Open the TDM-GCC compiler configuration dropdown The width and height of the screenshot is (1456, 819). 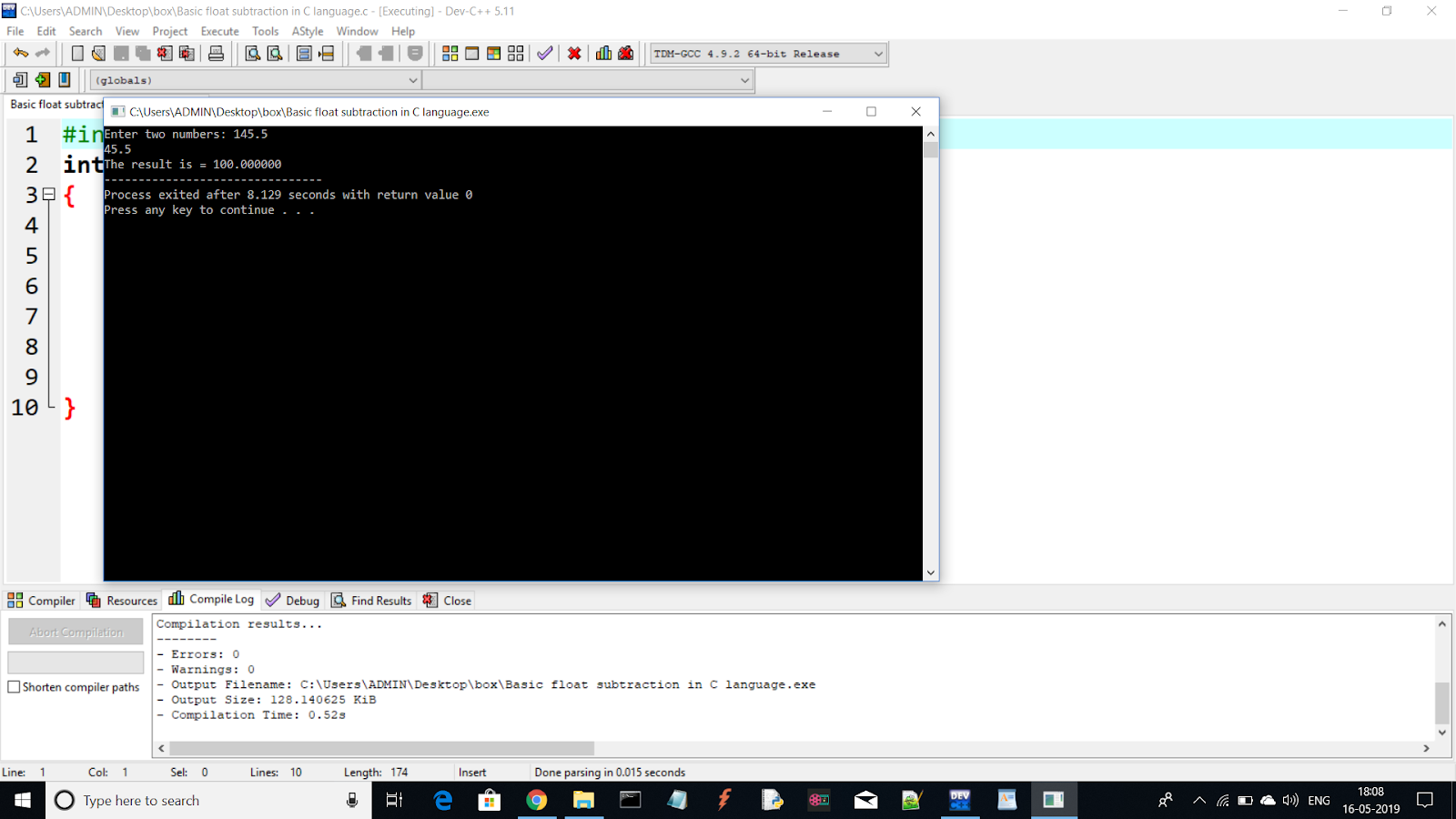click(x=767, y=53)
